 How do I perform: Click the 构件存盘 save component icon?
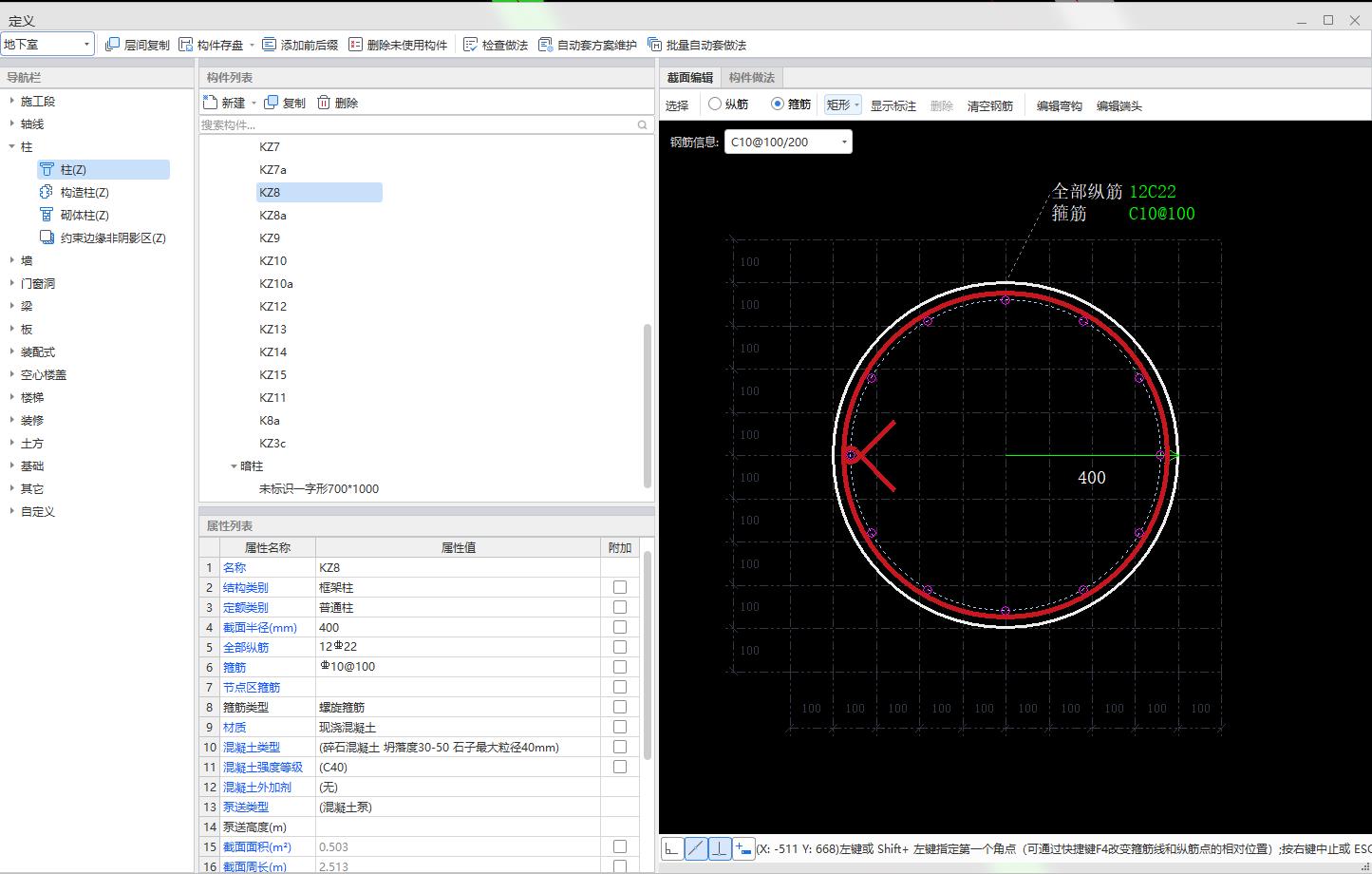coord(185,45)
